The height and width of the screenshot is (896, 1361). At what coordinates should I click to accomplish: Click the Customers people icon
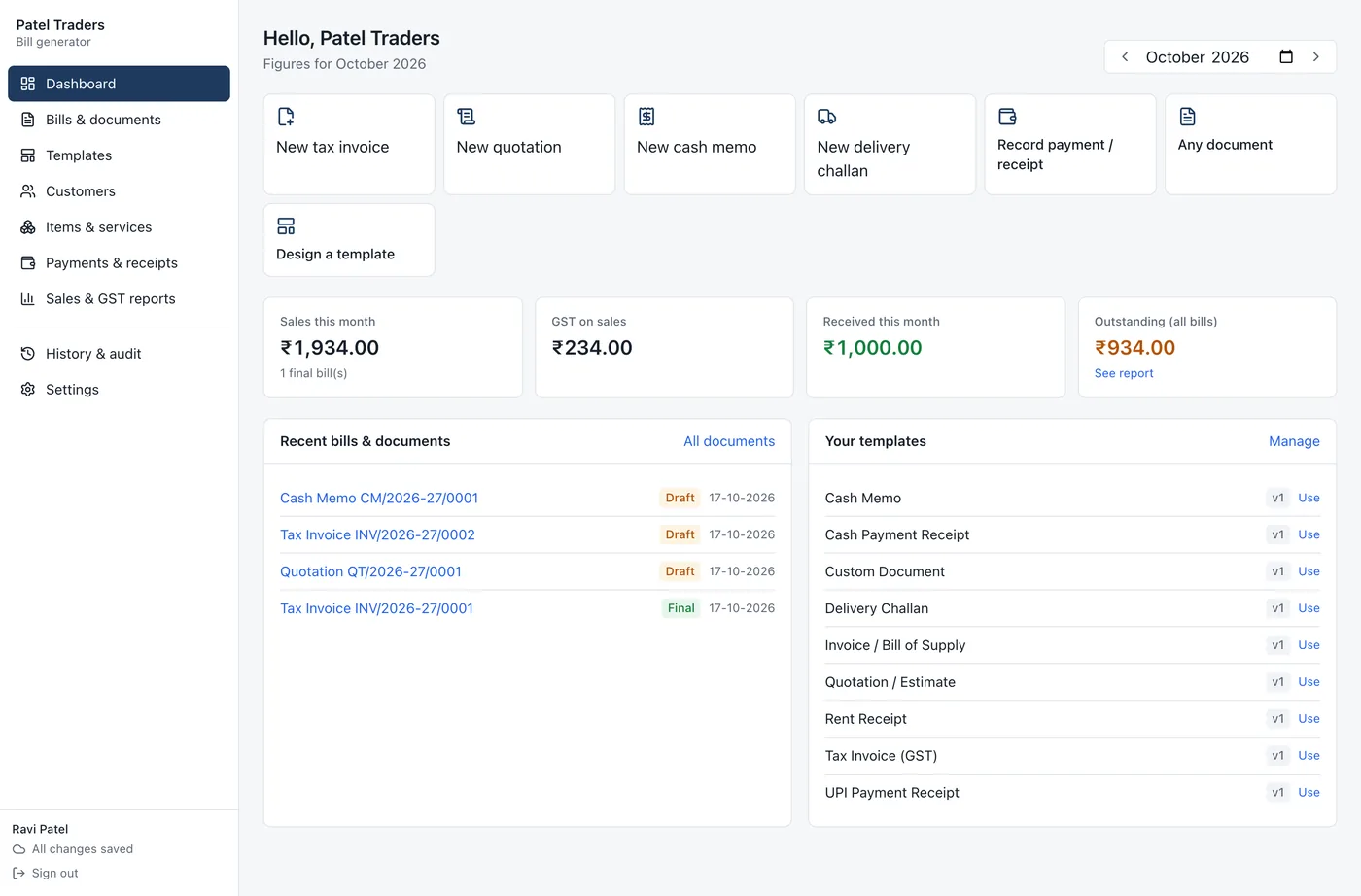coord(28,191)
